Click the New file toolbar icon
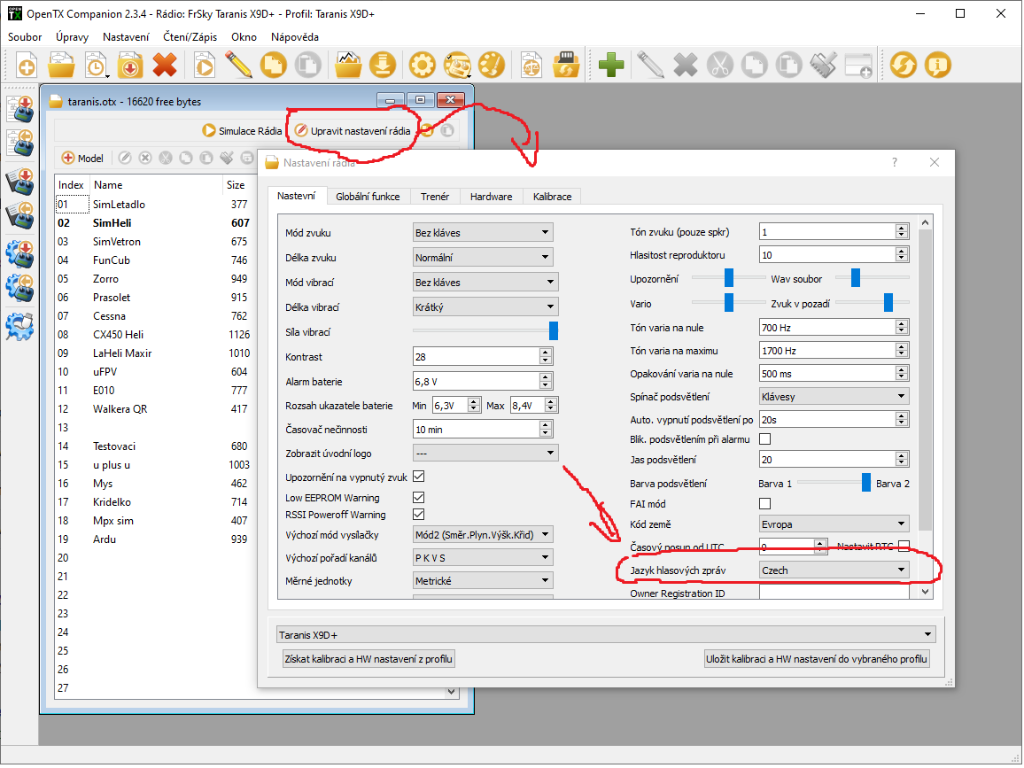 click(x=27, y=66)
